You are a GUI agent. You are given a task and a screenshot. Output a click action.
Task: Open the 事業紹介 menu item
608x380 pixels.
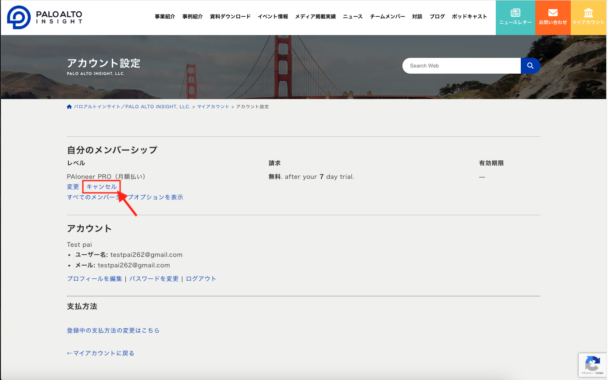tap(165, 17)
